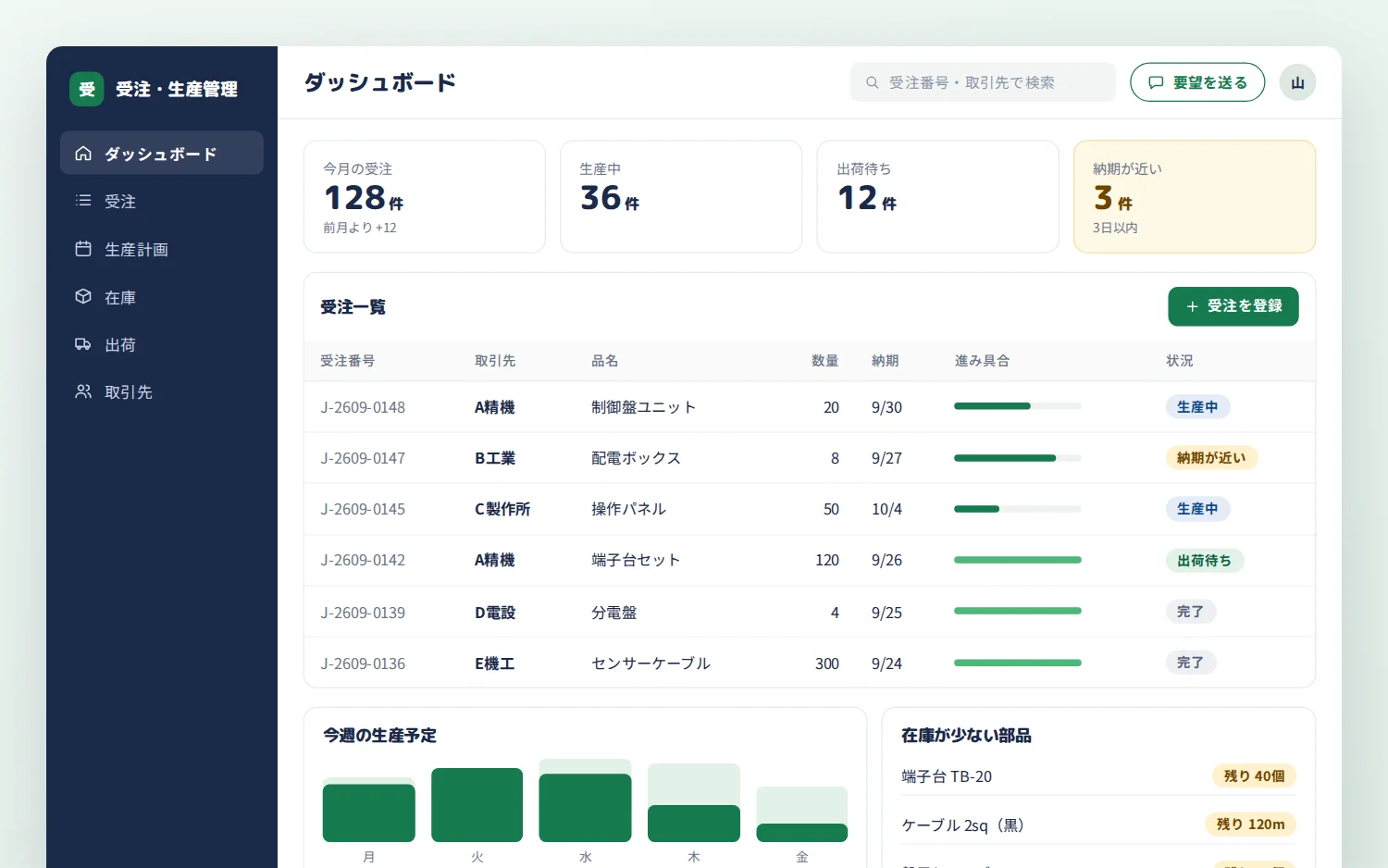This screenshot has height=868, width=1388.
Task: Click the 完了 badge for J-2609-0136
Action: [1190, 663]
